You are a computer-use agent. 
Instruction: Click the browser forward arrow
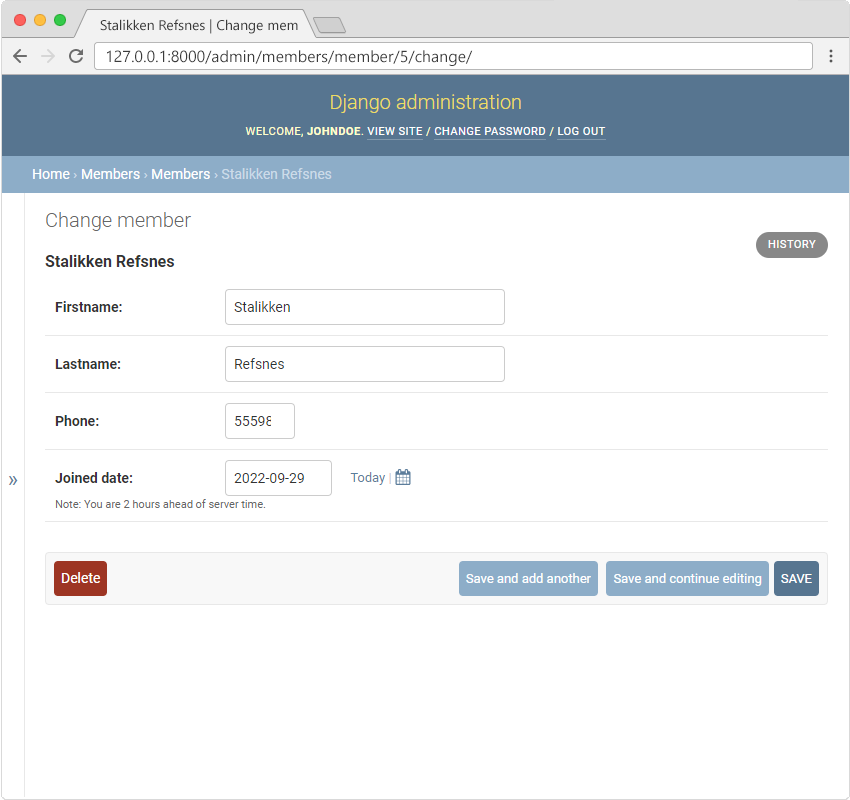coord(47,56)
